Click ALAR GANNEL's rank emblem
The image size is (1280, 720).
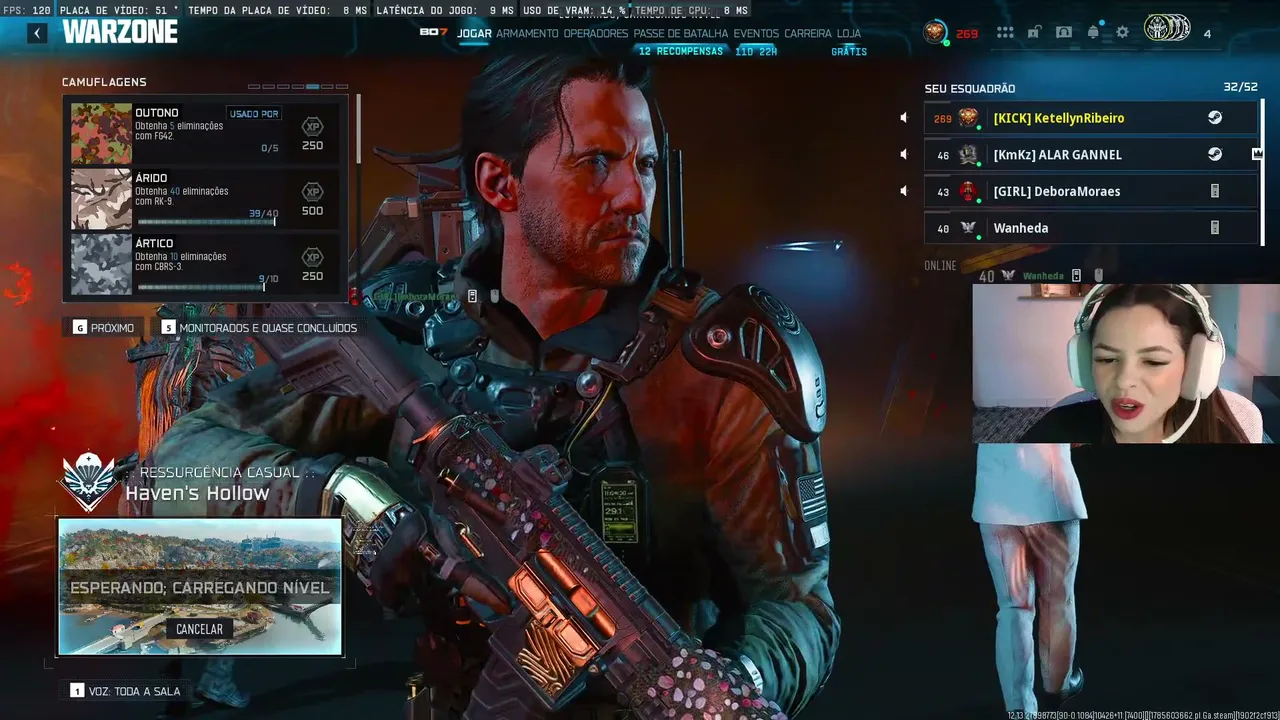[968, 155]
